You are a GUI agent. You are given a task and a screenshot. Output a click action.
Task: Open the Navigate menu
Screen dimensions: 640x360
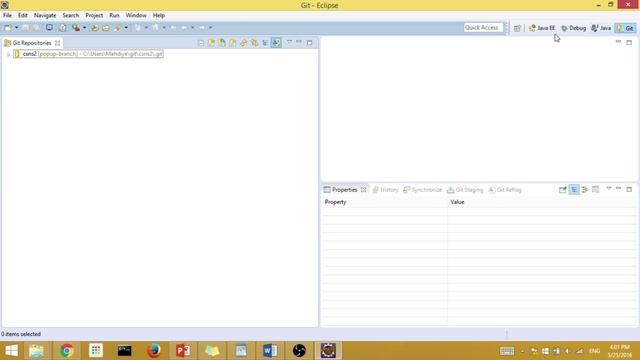[45, 15]
